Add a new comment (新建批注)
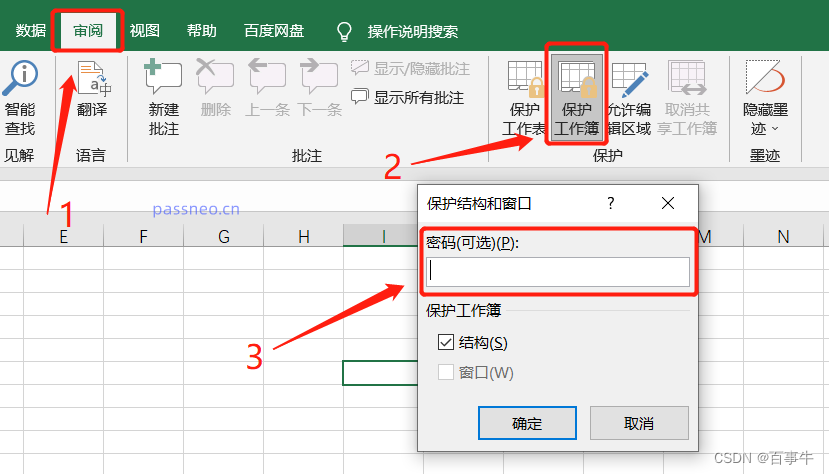829x474 pixels. coord(163,98)
